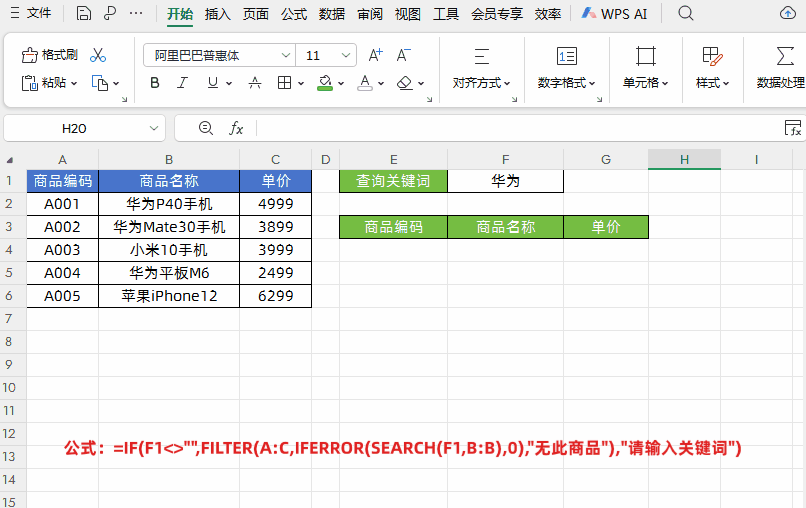Click the number format (数字格式) icon
The width and height of the screenshot is (806, 508).
[x=567, y=56]
